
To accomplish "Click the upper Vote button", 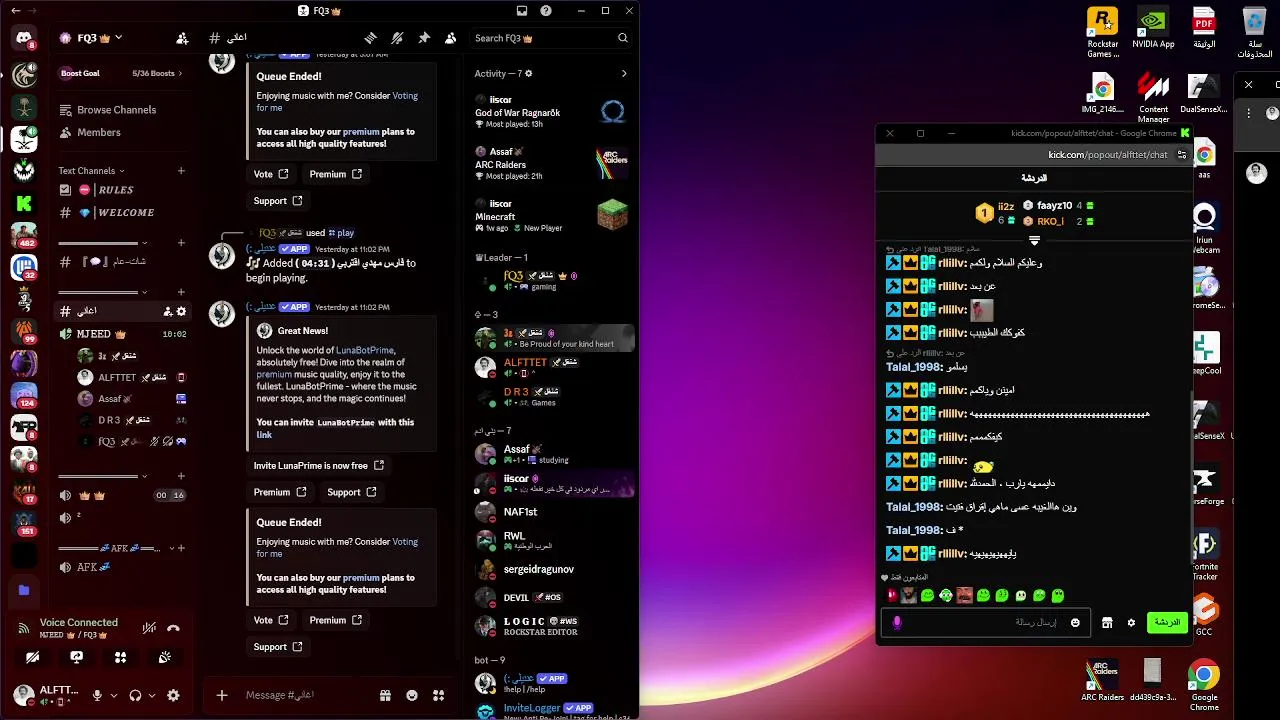I will 271,174.
